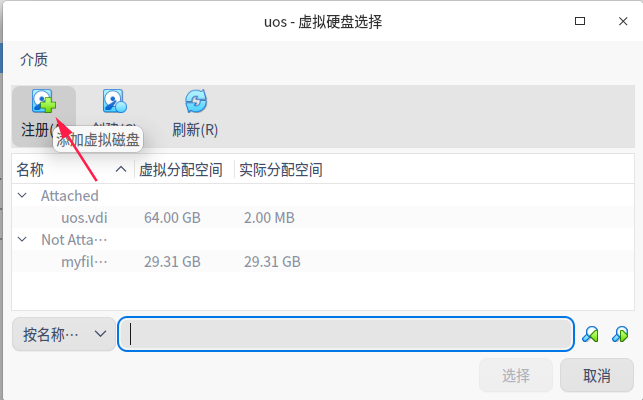Close the uos disk selector dialog
Viewport: 643px width, 400px height.
tap(619, 21)
